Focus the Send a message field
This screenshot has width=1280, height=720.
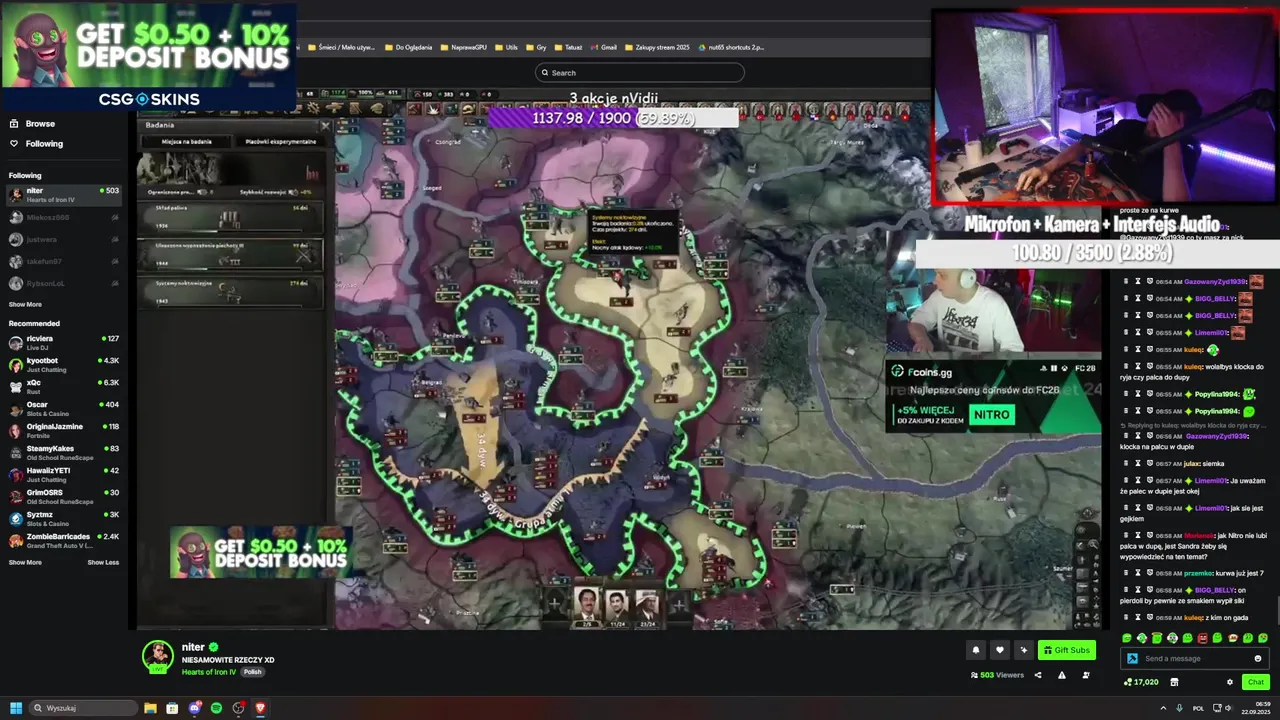(x=1195, y=658)
